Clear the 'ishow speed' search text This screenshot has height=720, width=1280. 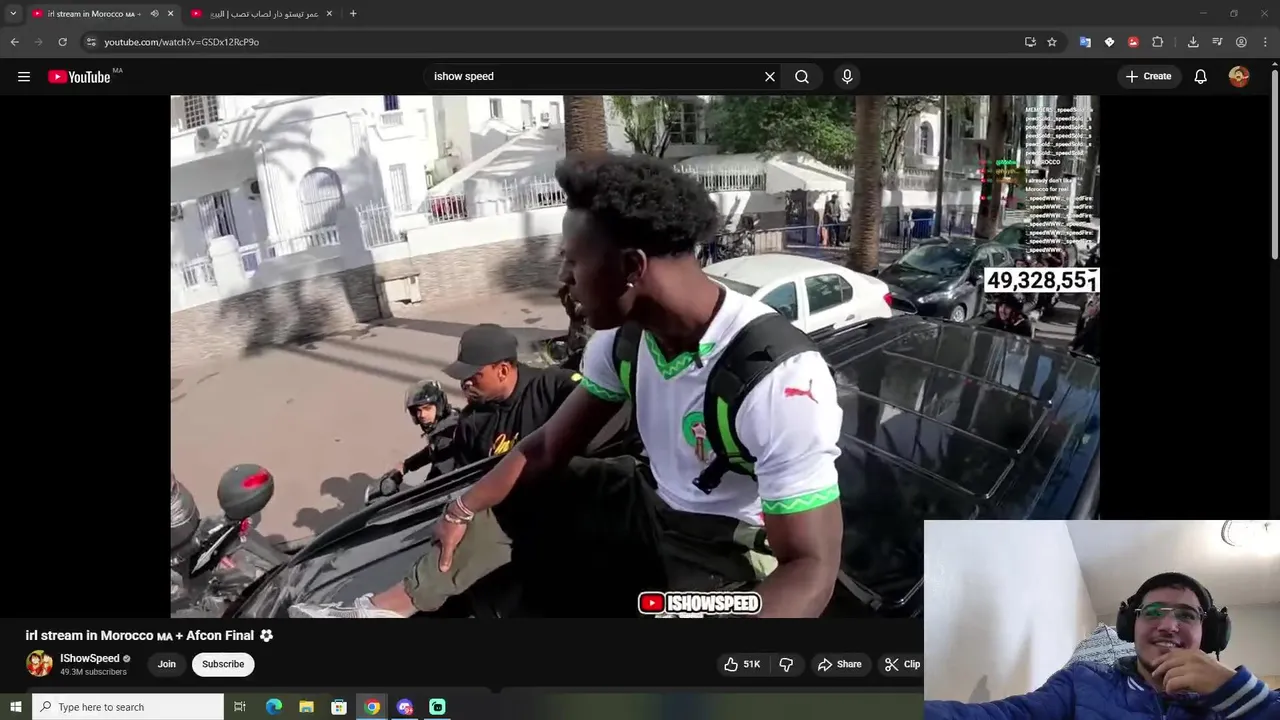tap(770, 76)
